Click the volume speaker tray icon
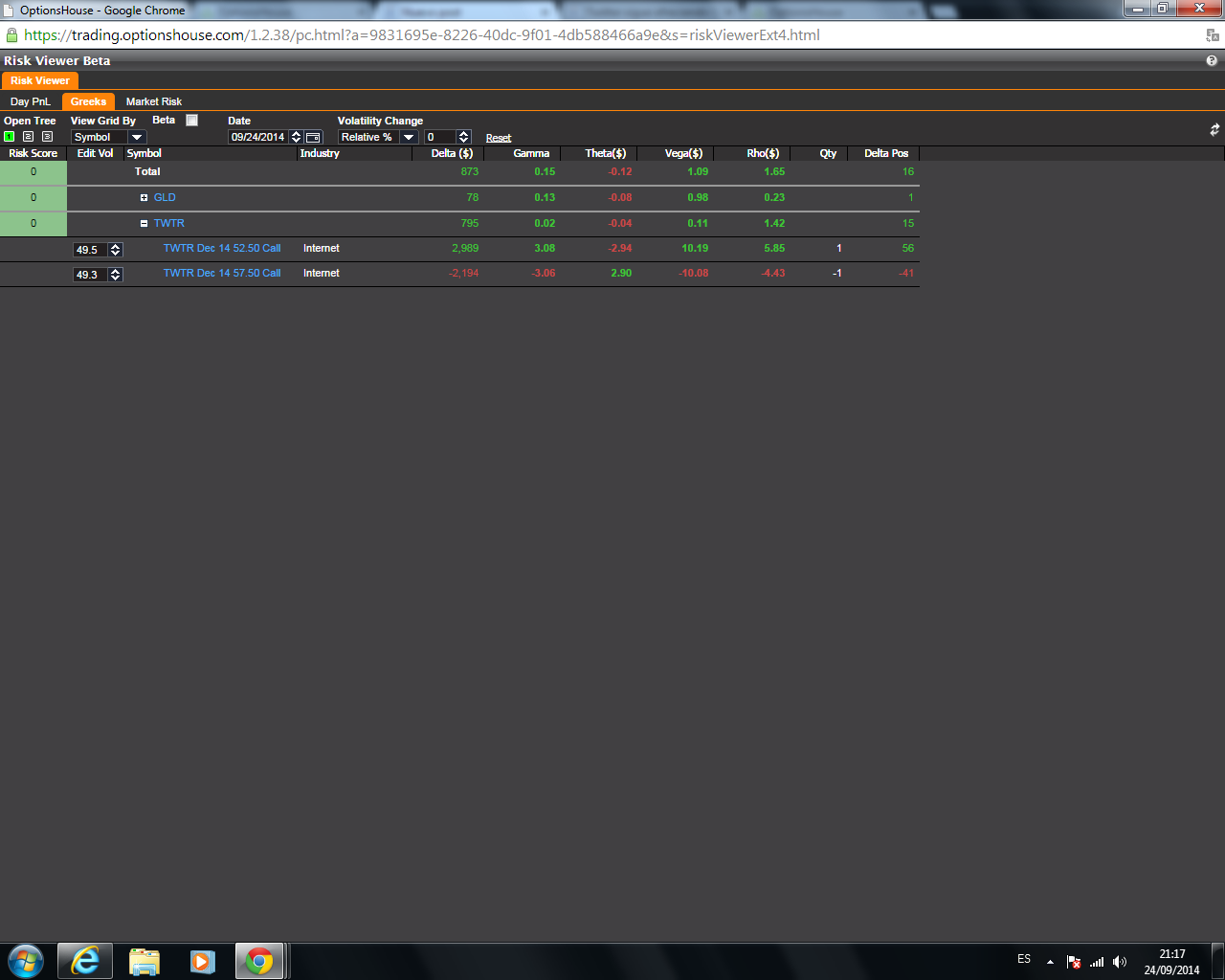 point(1120,962)
